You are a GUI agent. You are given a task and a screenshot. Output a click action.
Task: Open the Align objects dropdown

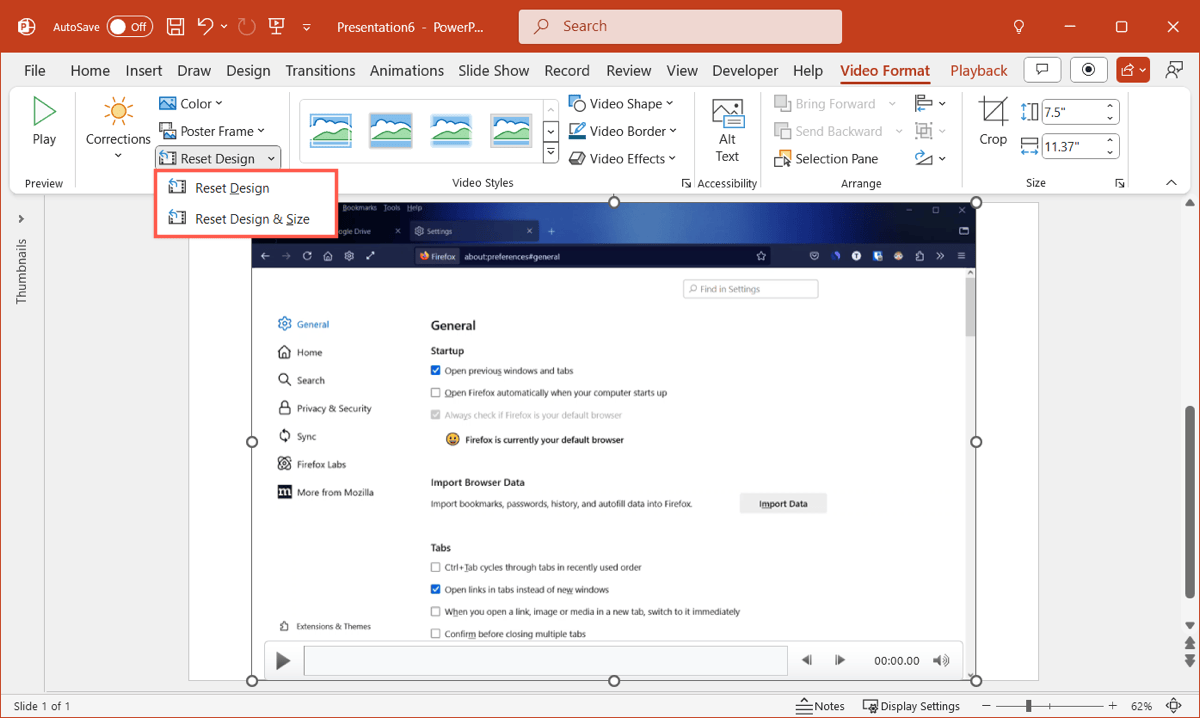(x=930, y=104)
